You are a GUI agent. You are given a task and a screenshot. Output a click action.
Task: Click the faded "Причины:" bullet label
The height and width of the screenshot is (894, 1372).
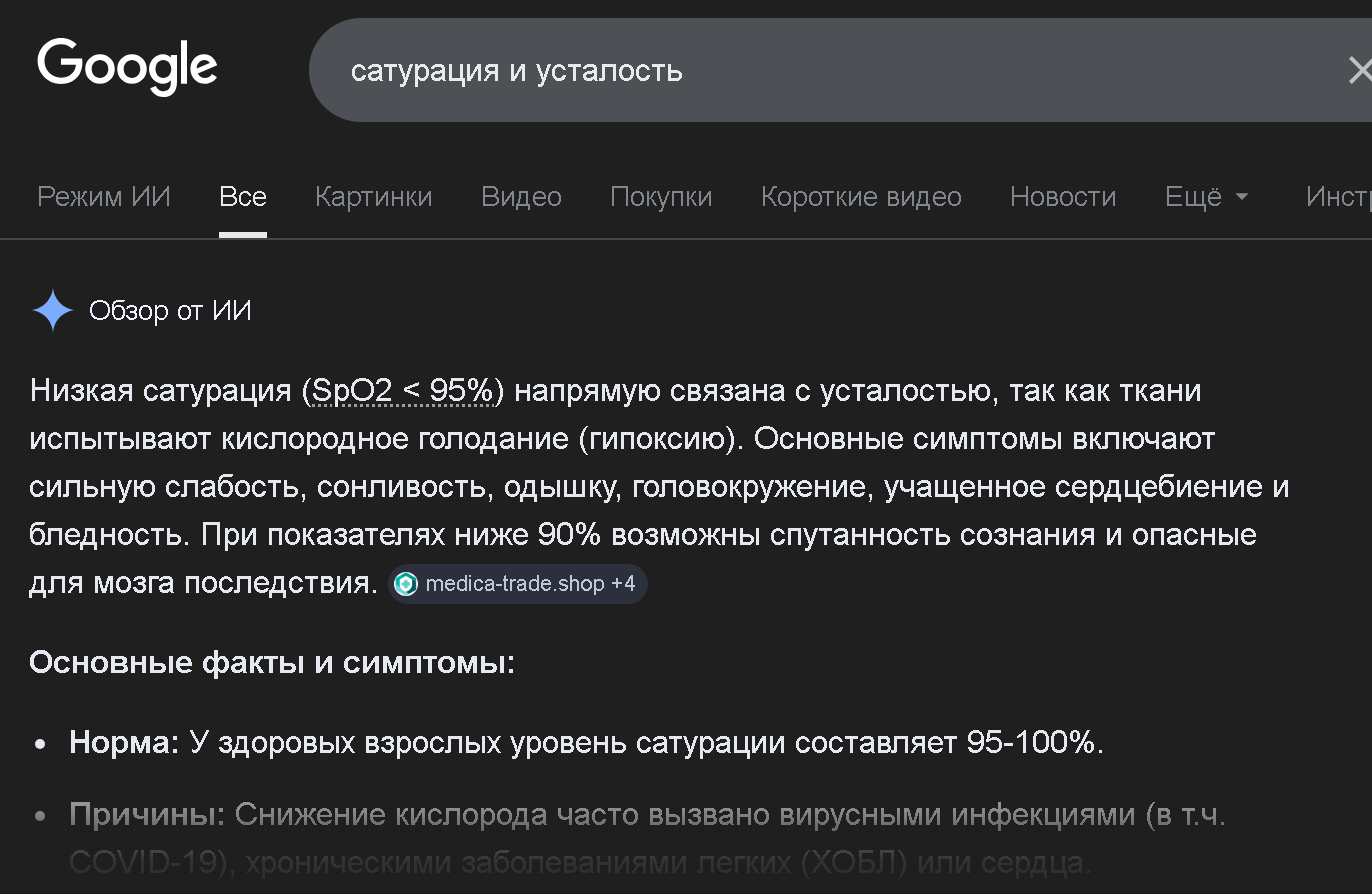[x=148, y=815]
